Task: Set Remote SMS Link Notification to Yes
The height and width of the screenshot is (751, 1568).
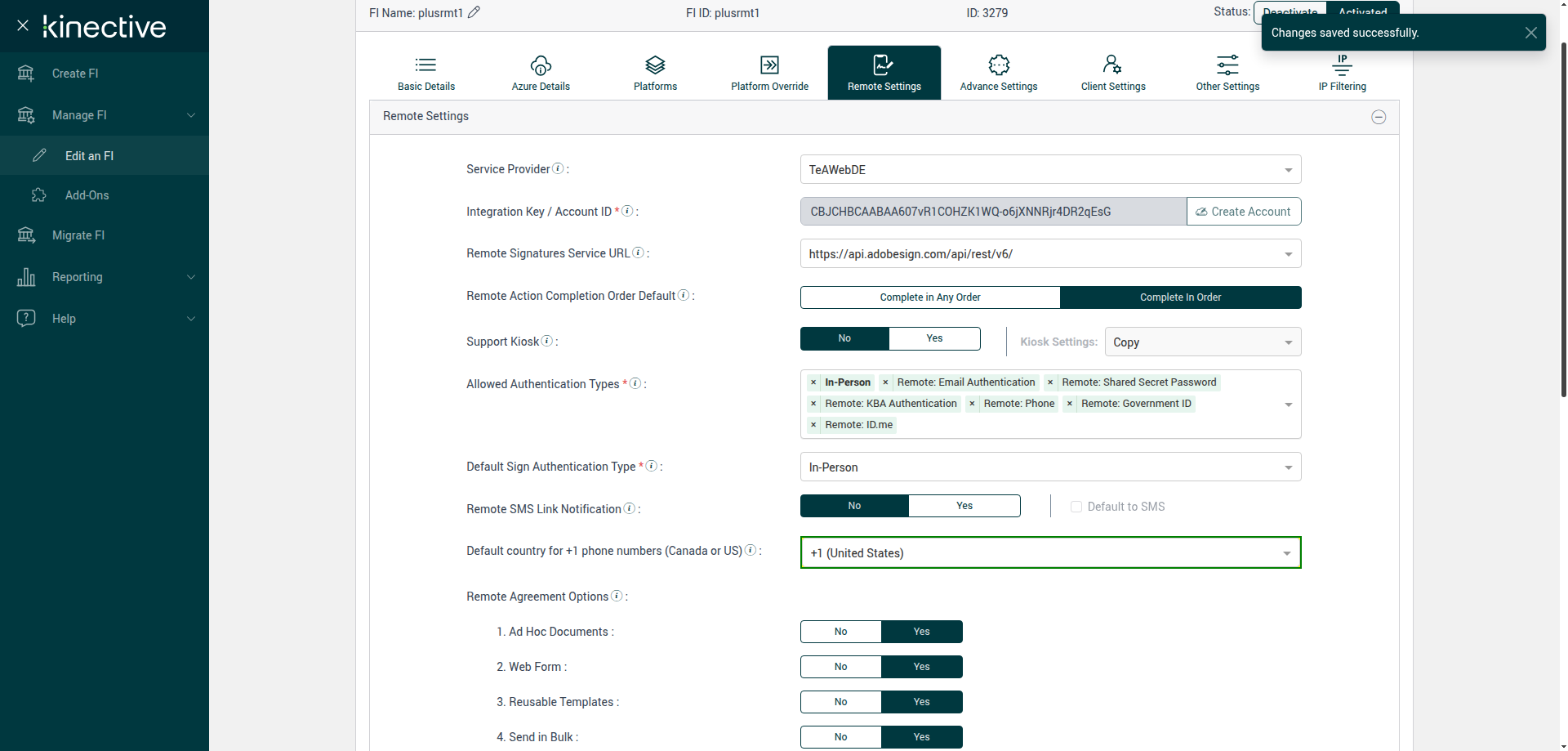Action: tap(964, 506)
